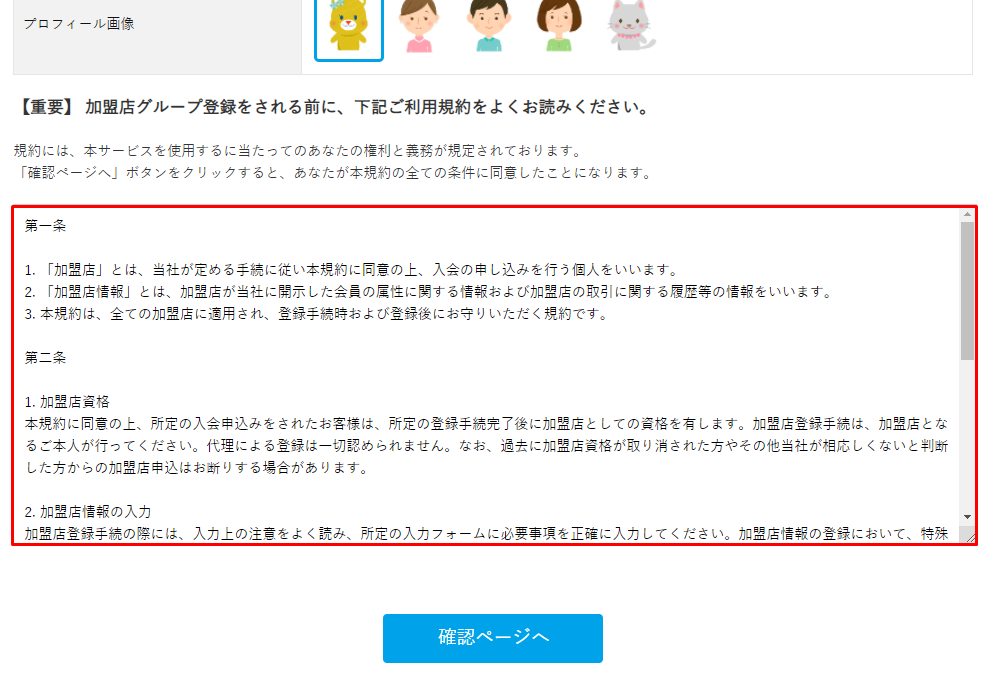
Task: Click the terms box scrollbar thumb
Action: click(967, 291)
